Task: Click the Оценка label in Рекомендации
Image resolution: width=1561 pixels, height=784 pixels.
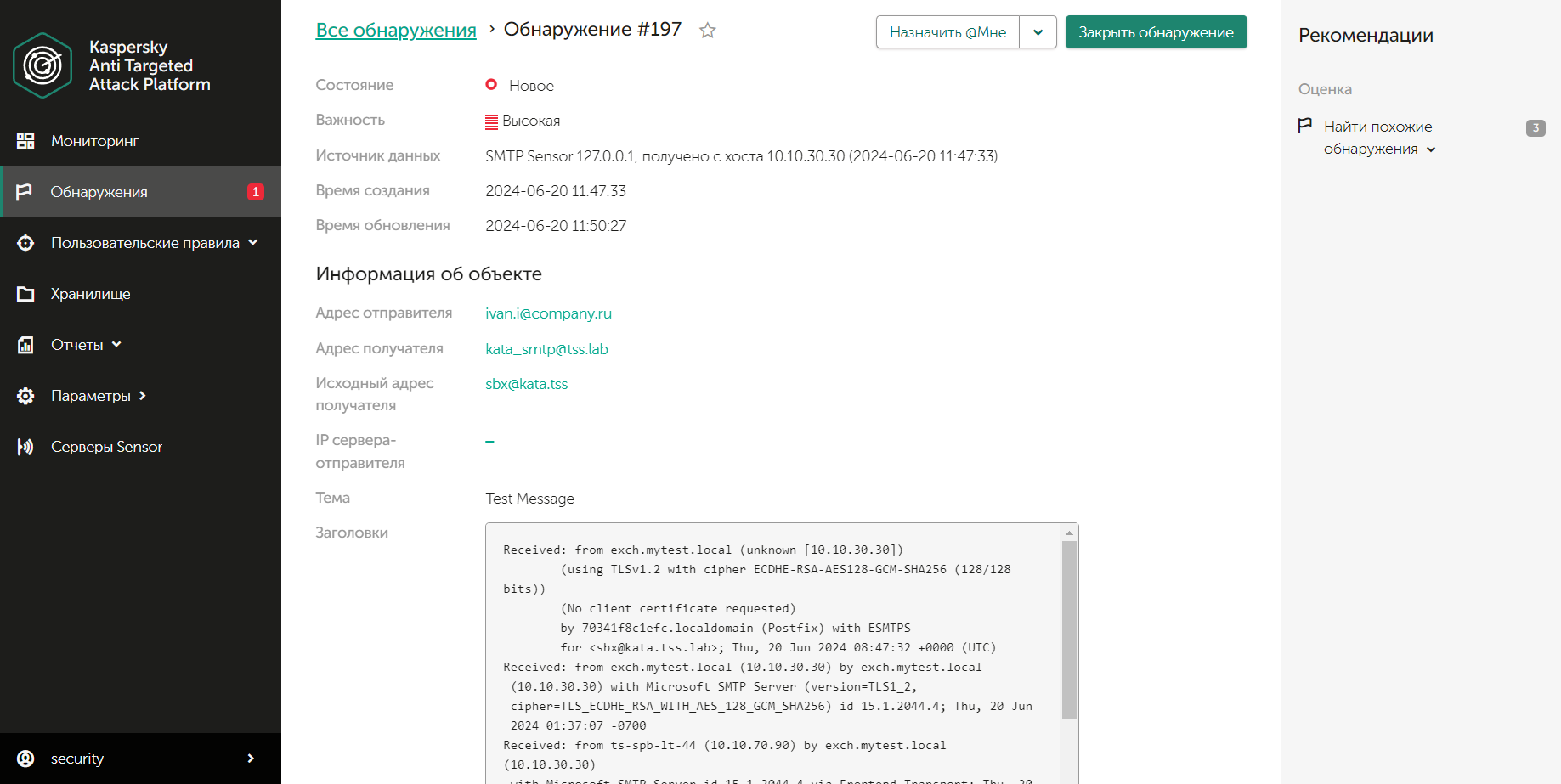Action: (1325, 89)
